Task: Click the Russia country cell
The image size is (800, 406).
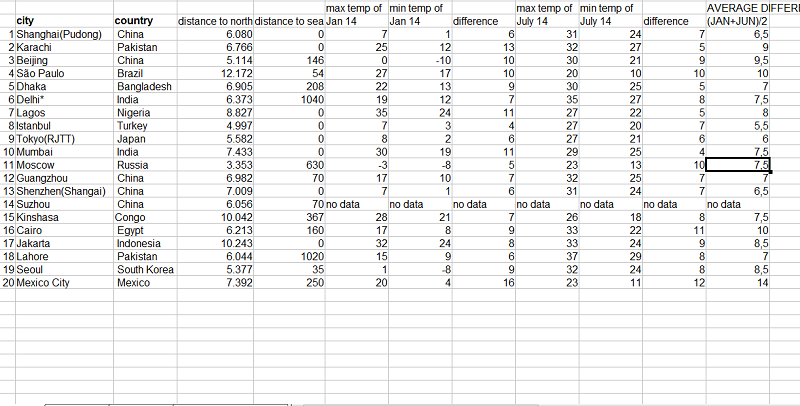Action: (145, 165)
